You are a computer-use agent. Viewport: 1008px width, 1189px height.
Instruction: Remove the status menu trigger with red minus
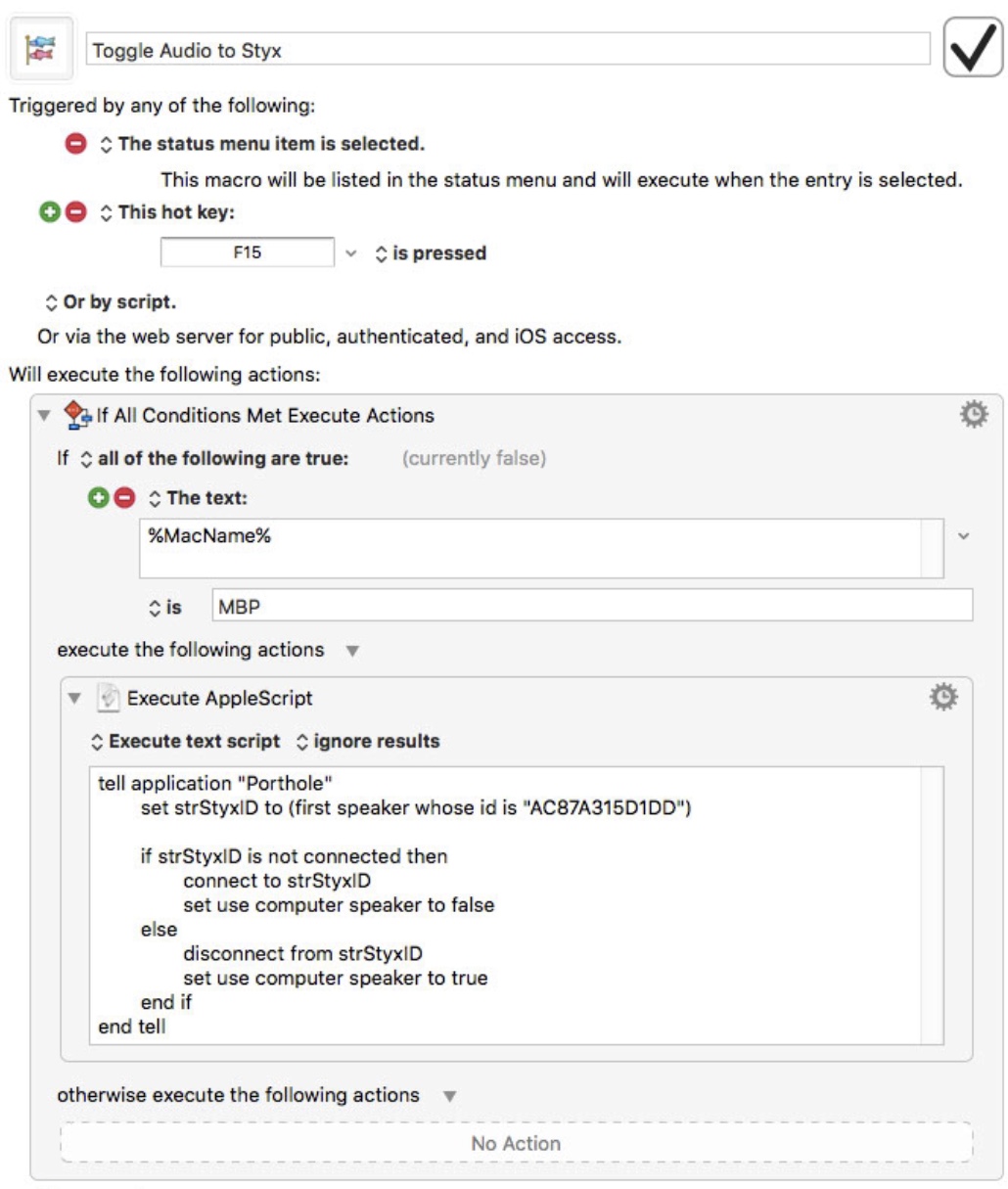click(75, 144)
